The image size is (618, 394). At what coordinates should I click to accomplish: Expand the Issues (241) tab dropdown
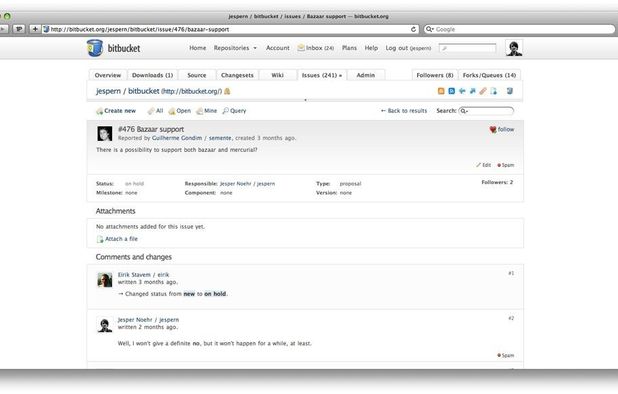[340, 75]
